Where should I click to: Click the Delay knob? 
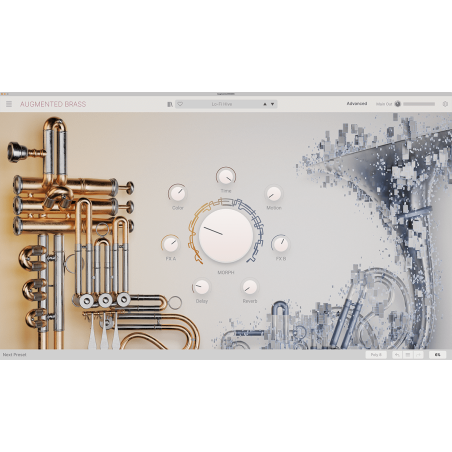[202, 287]
